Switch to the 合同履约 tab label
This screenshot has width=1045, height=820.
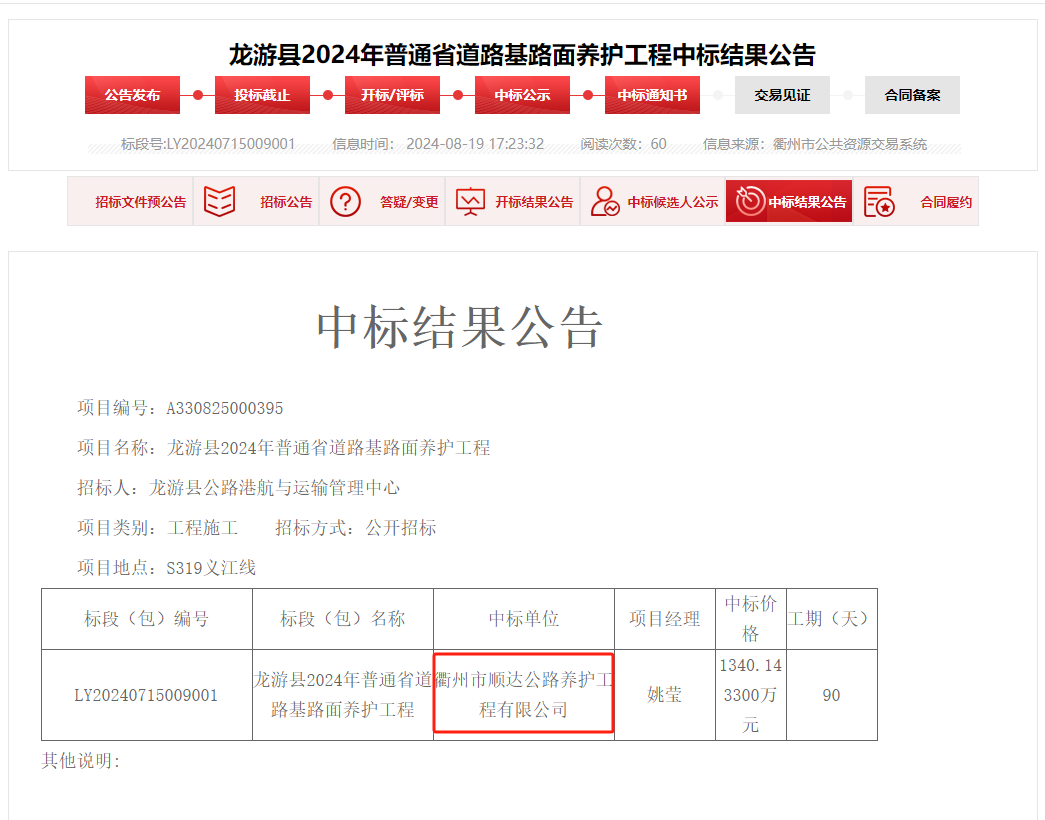click(945, 202)
